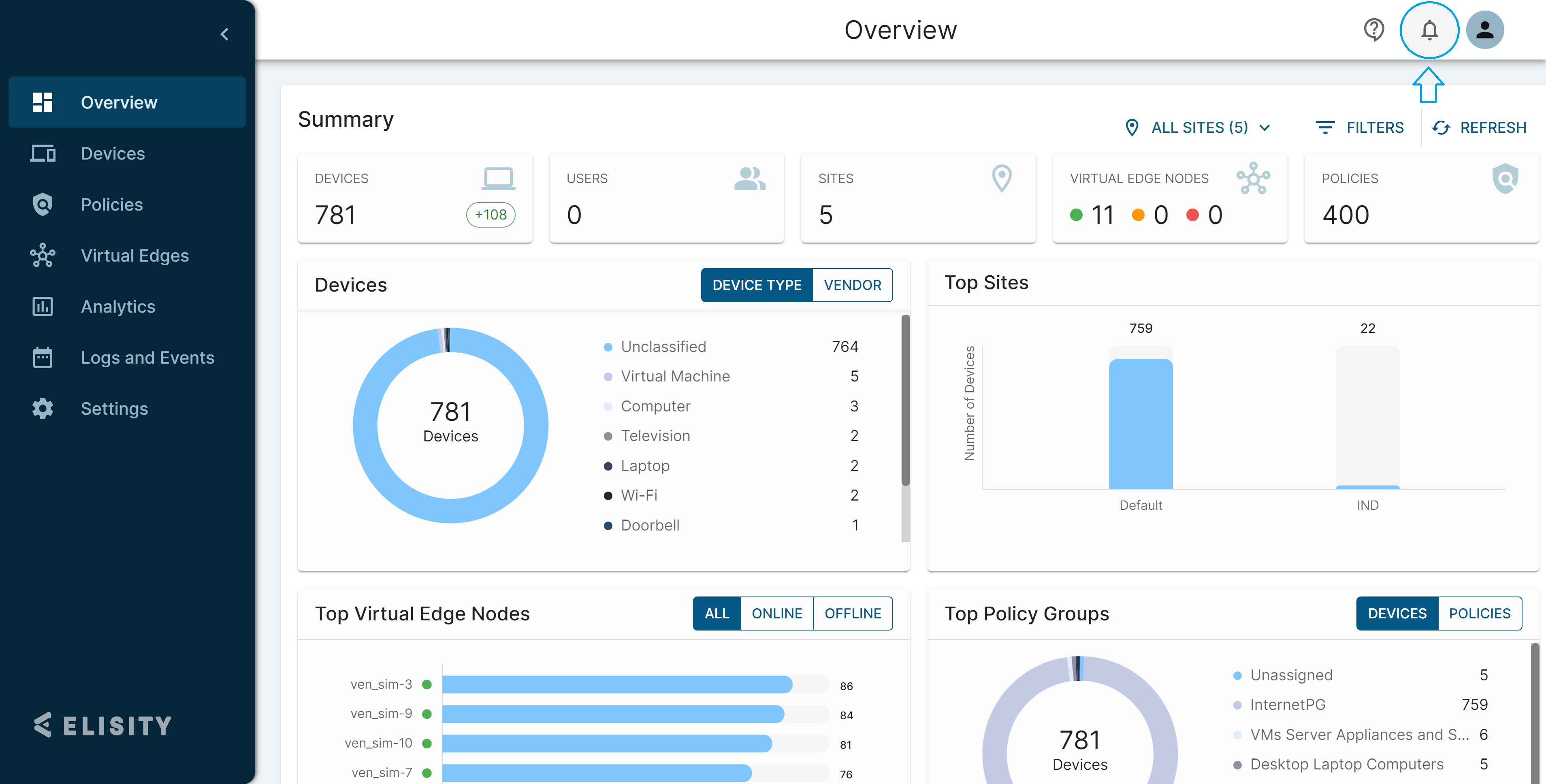Click the device type list scrollbar
The height and width of the screenshot is (784, 1546).
tap(905, 401)
